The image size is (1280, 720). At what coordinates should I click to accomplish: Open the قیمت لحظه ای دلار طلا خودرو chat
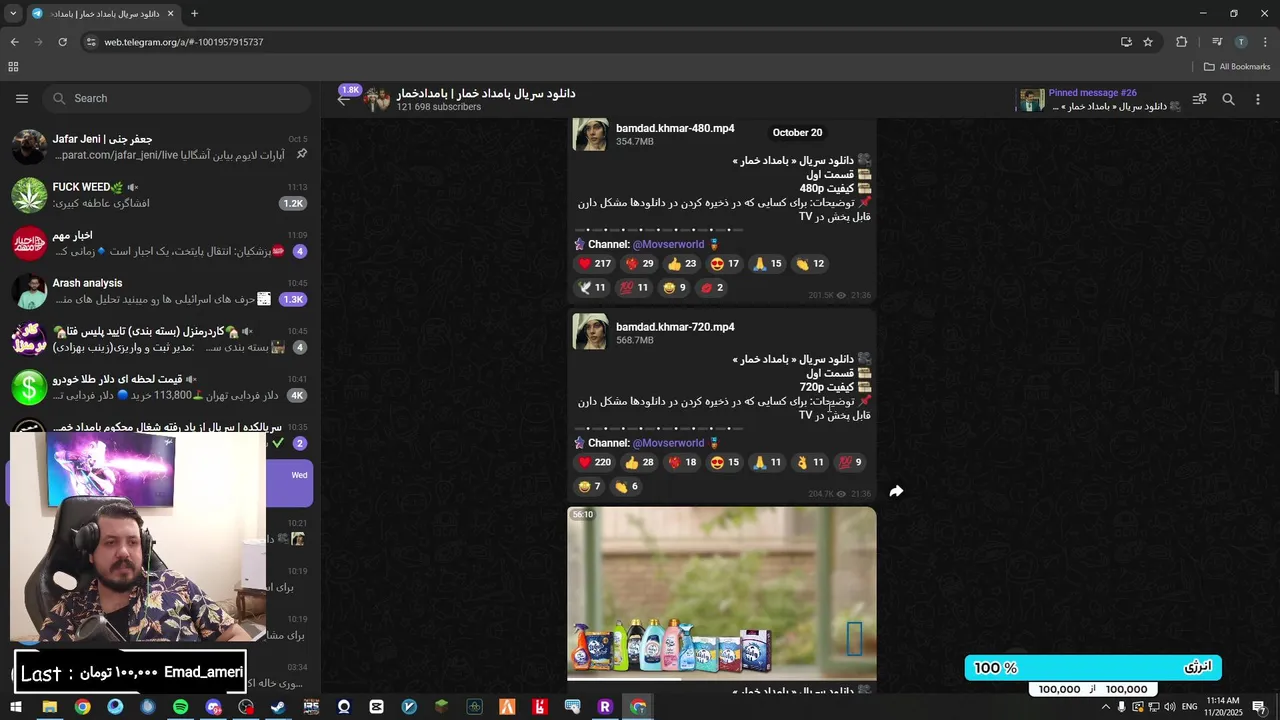(x=160, y=387)
